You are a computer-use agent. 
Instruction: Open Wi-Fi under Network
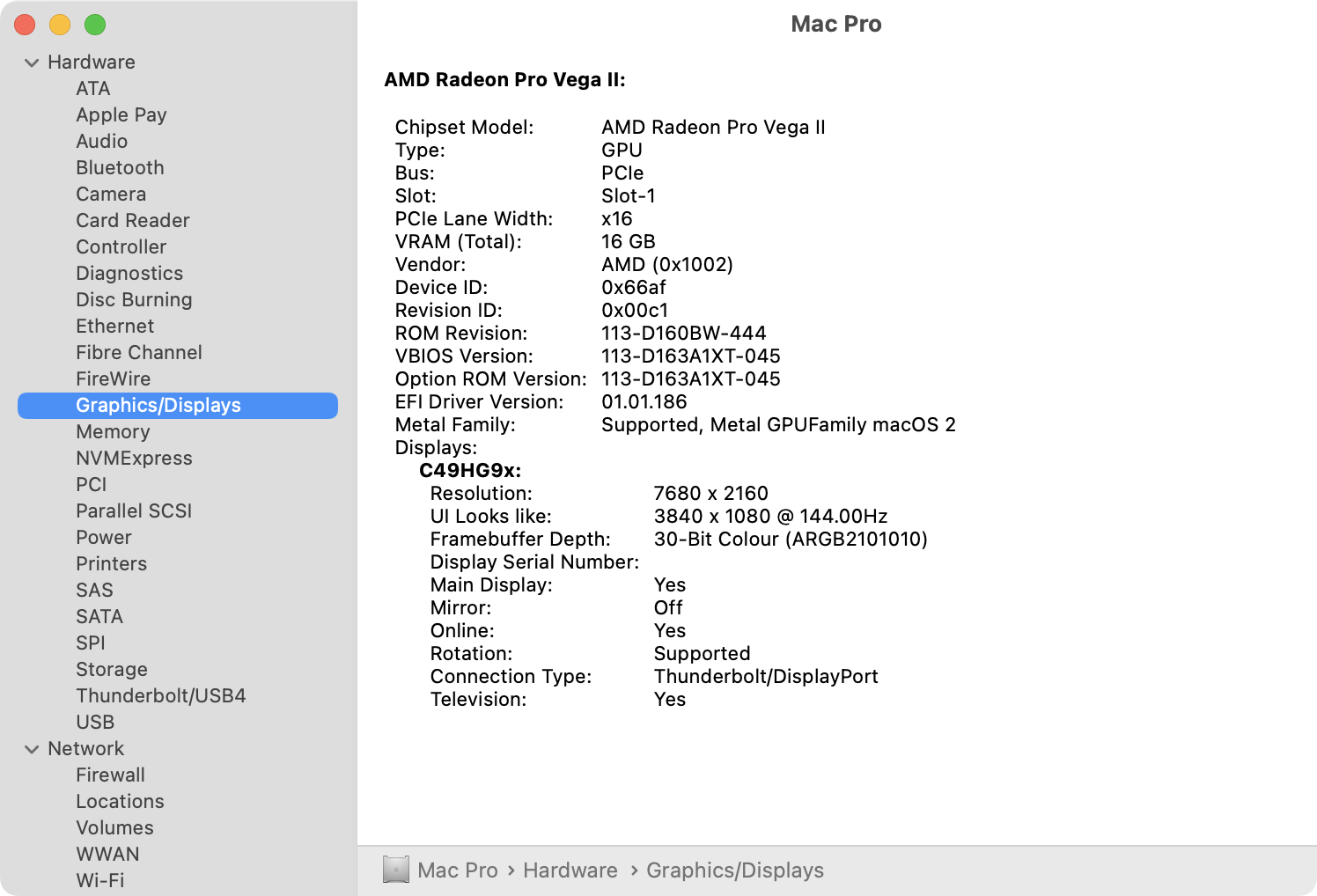[100, 881]
